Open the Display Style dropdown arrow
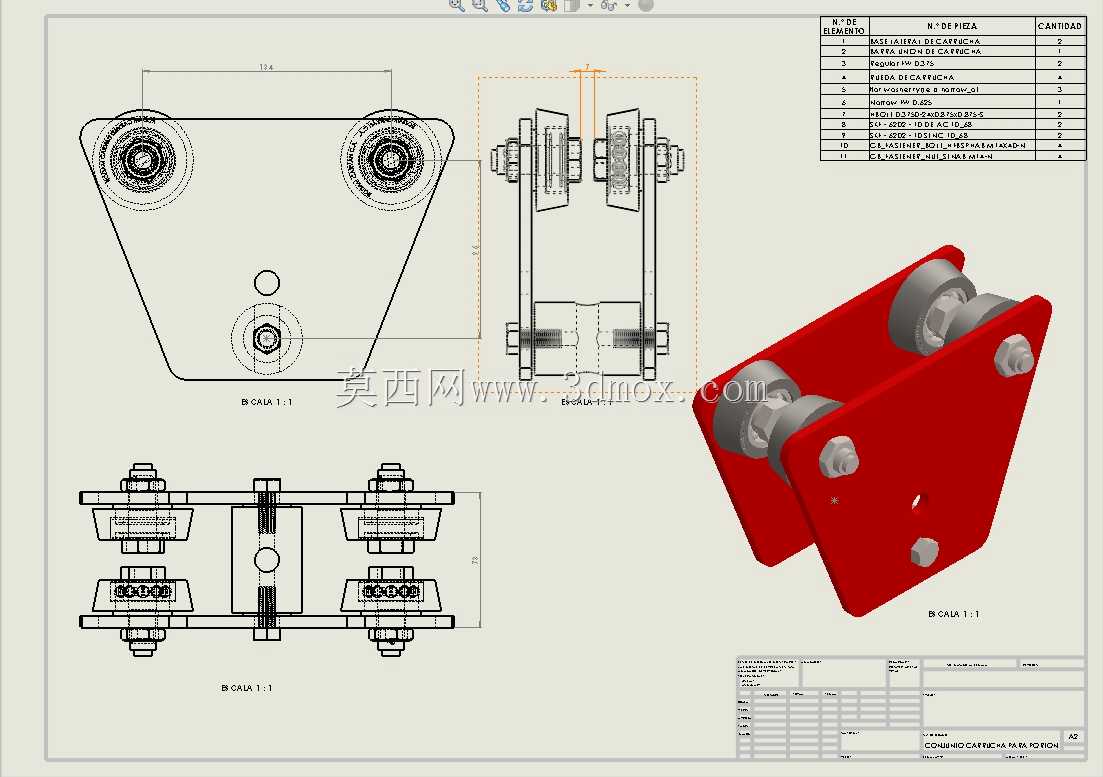 [x=589, y=6]
